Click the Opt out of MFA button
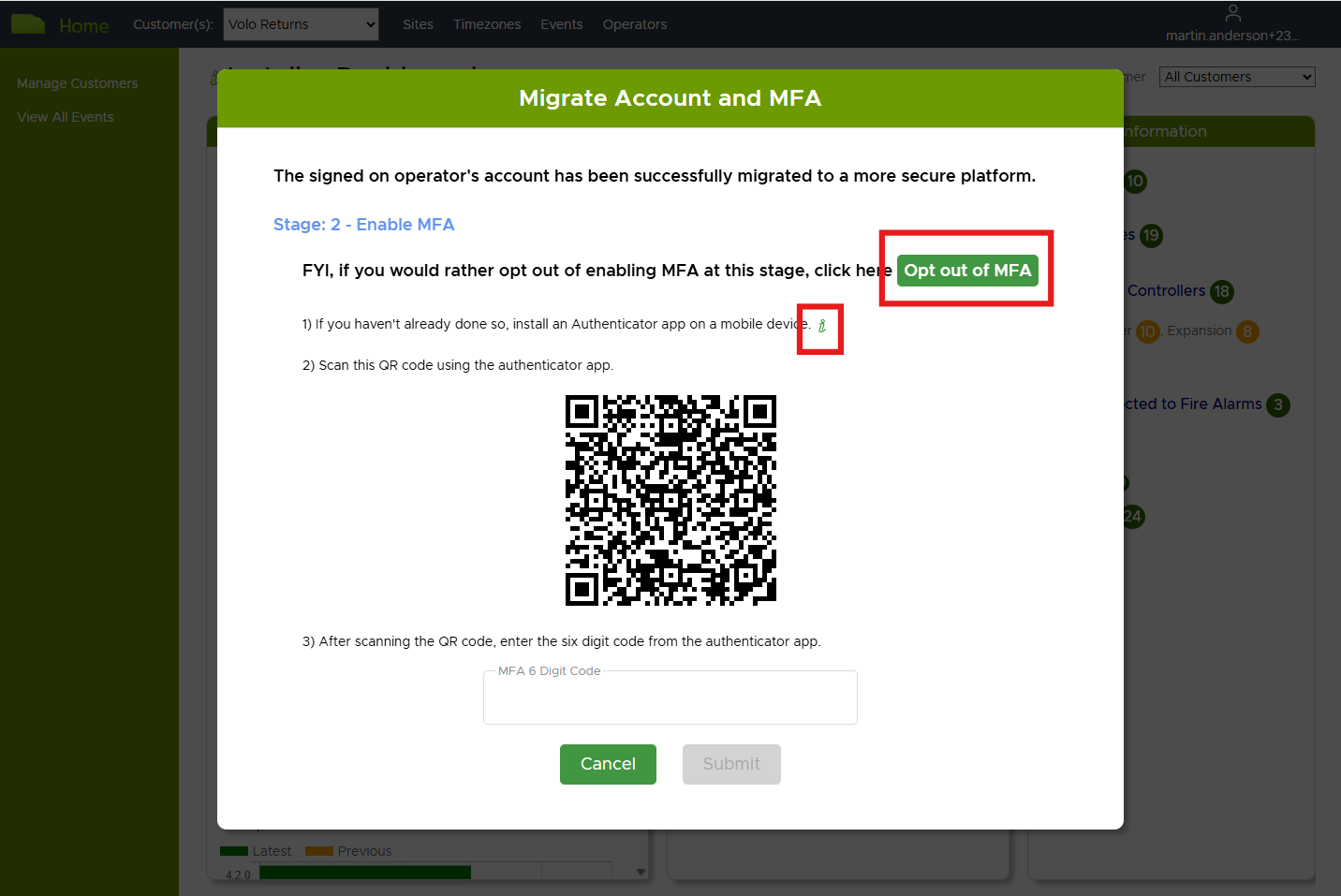Viewport: 1341px width, 896px height. point(967,271)
